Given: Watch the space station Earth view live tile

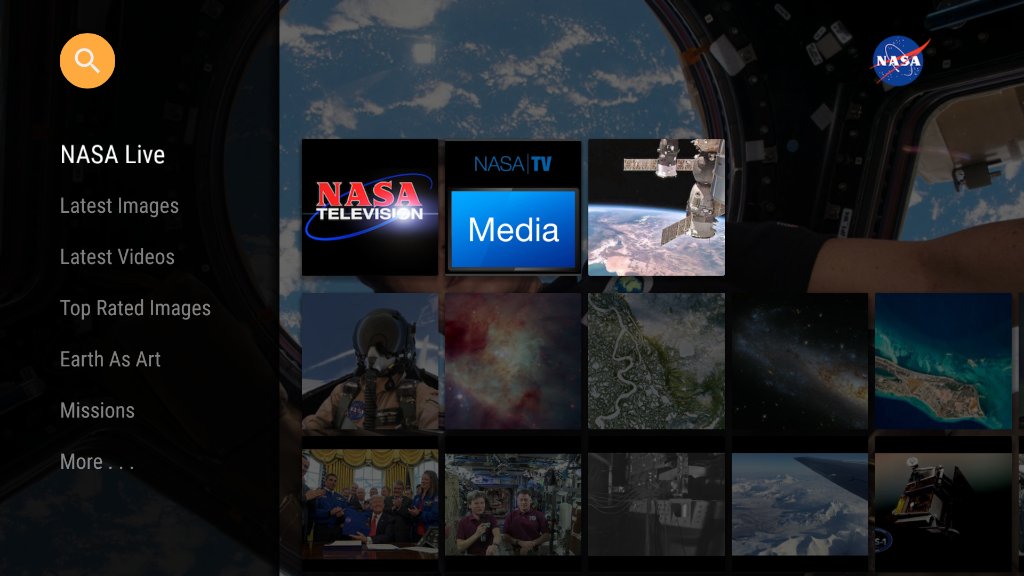Looking at the screenshot, I should click(x=656, y=207).
